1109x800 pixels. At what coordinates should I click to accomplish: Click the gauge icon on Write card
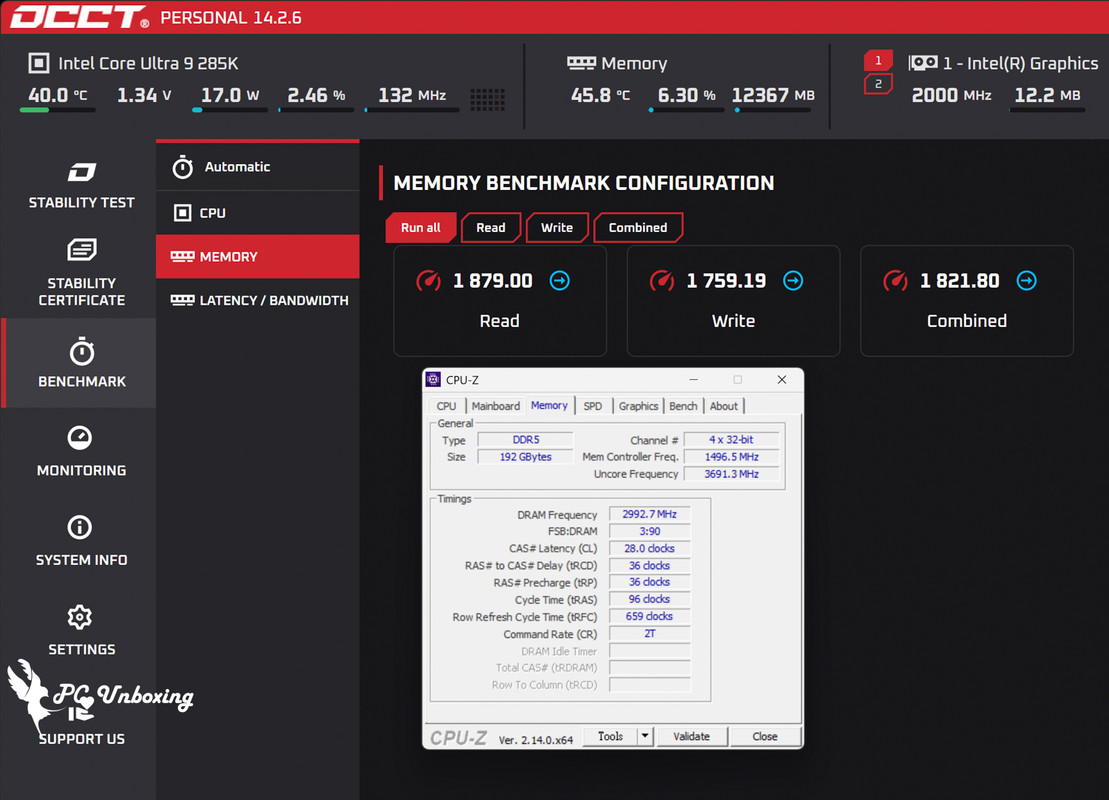(662, 281)
